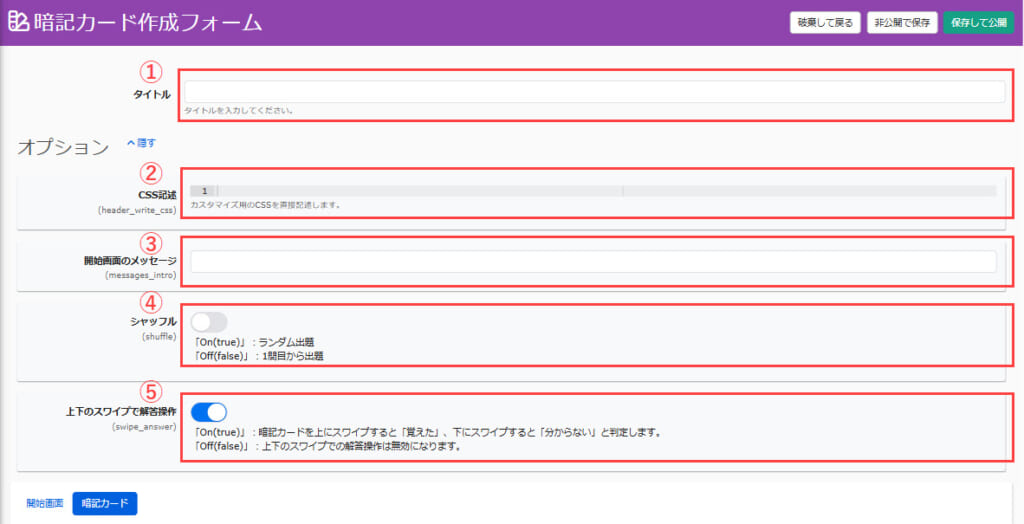Click the flashcard logo icon in header
This screenshot has height=524, width=1024.
(18, 22)
